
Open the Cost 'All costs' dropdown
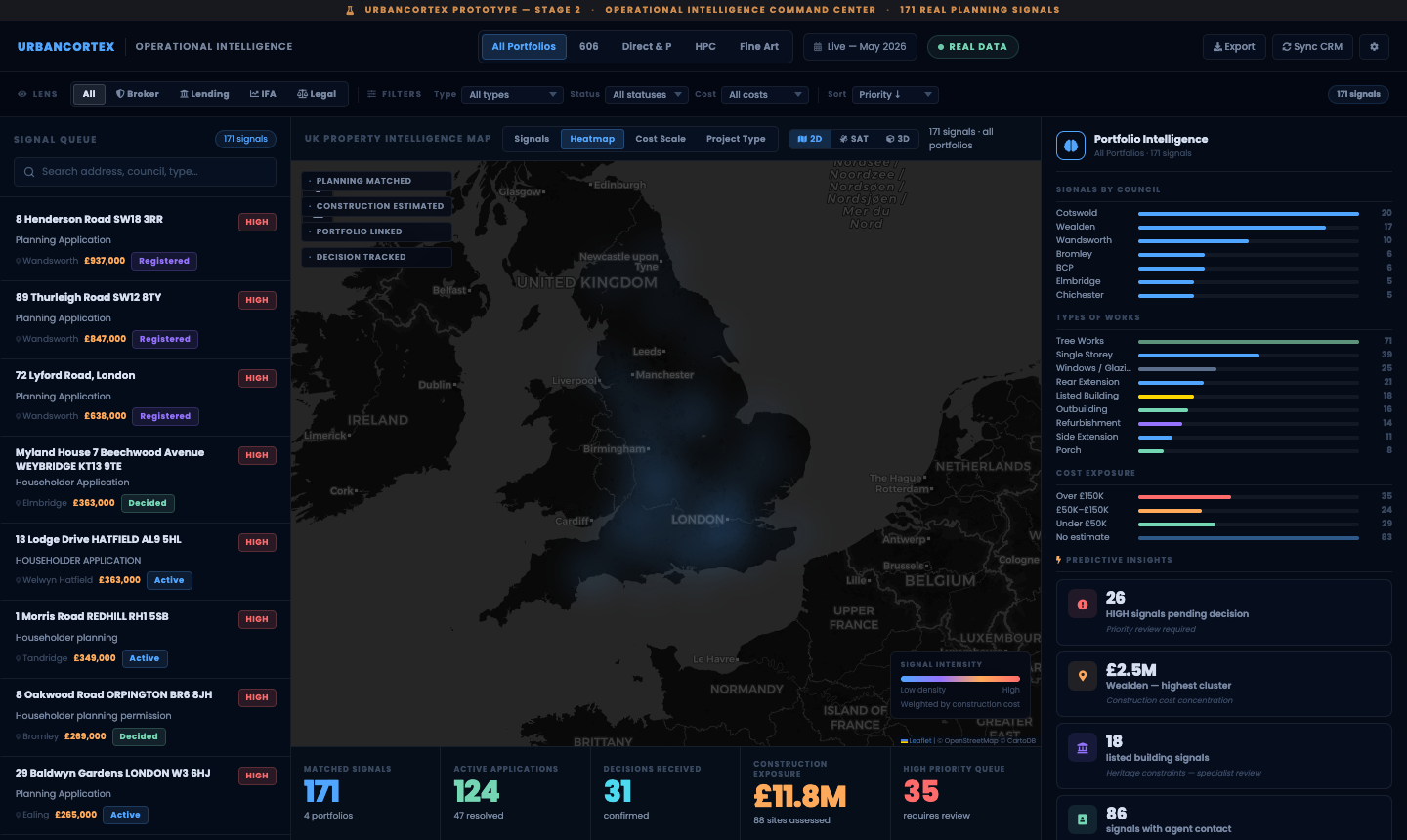pos(764,95)
